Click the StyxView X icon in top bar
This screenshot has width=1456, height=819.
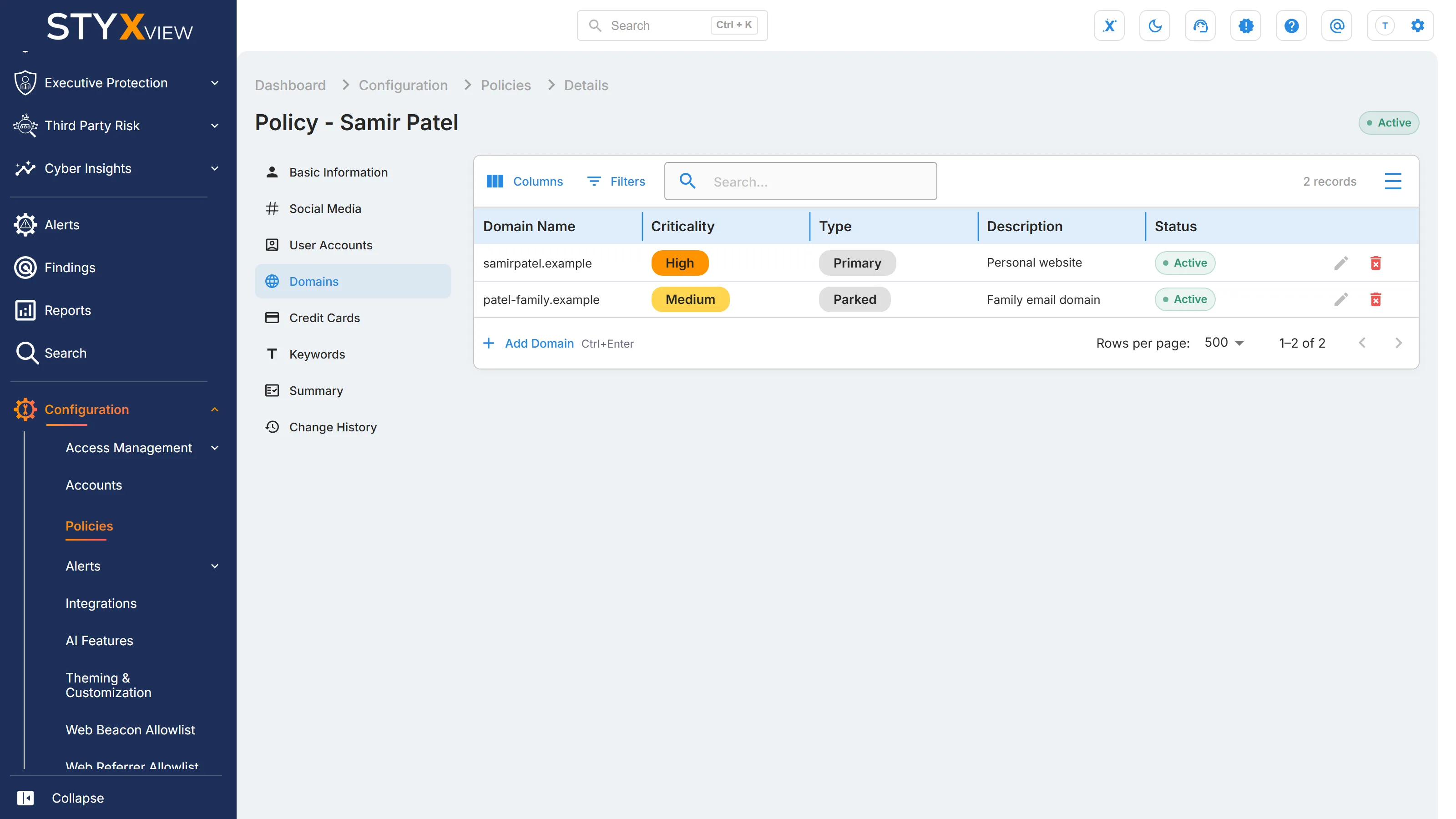[1109, 25]
